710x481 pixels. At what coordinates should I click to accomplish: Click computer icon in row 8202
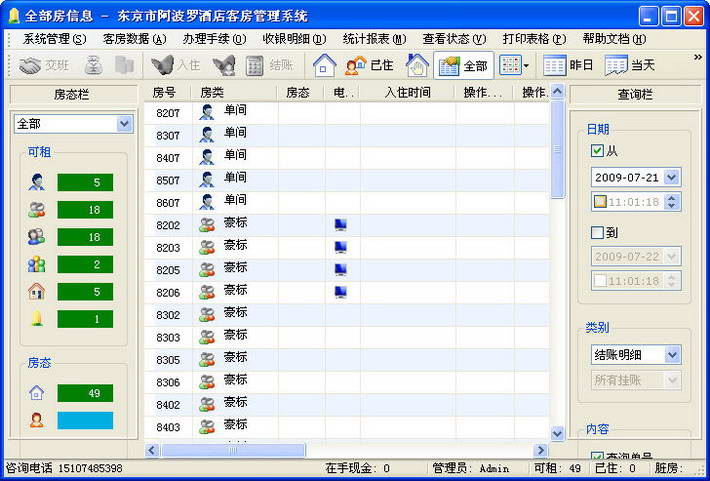[341, 225]
